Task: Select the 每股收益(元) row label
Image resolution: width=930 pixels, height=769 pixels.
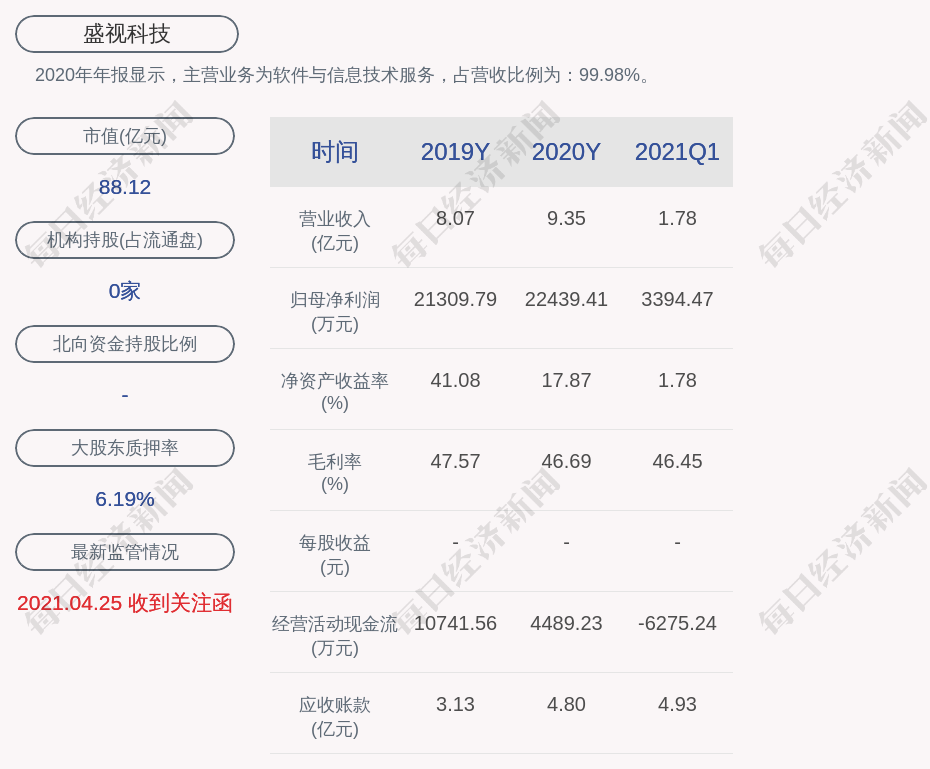Action: click(x=335, y=554)
